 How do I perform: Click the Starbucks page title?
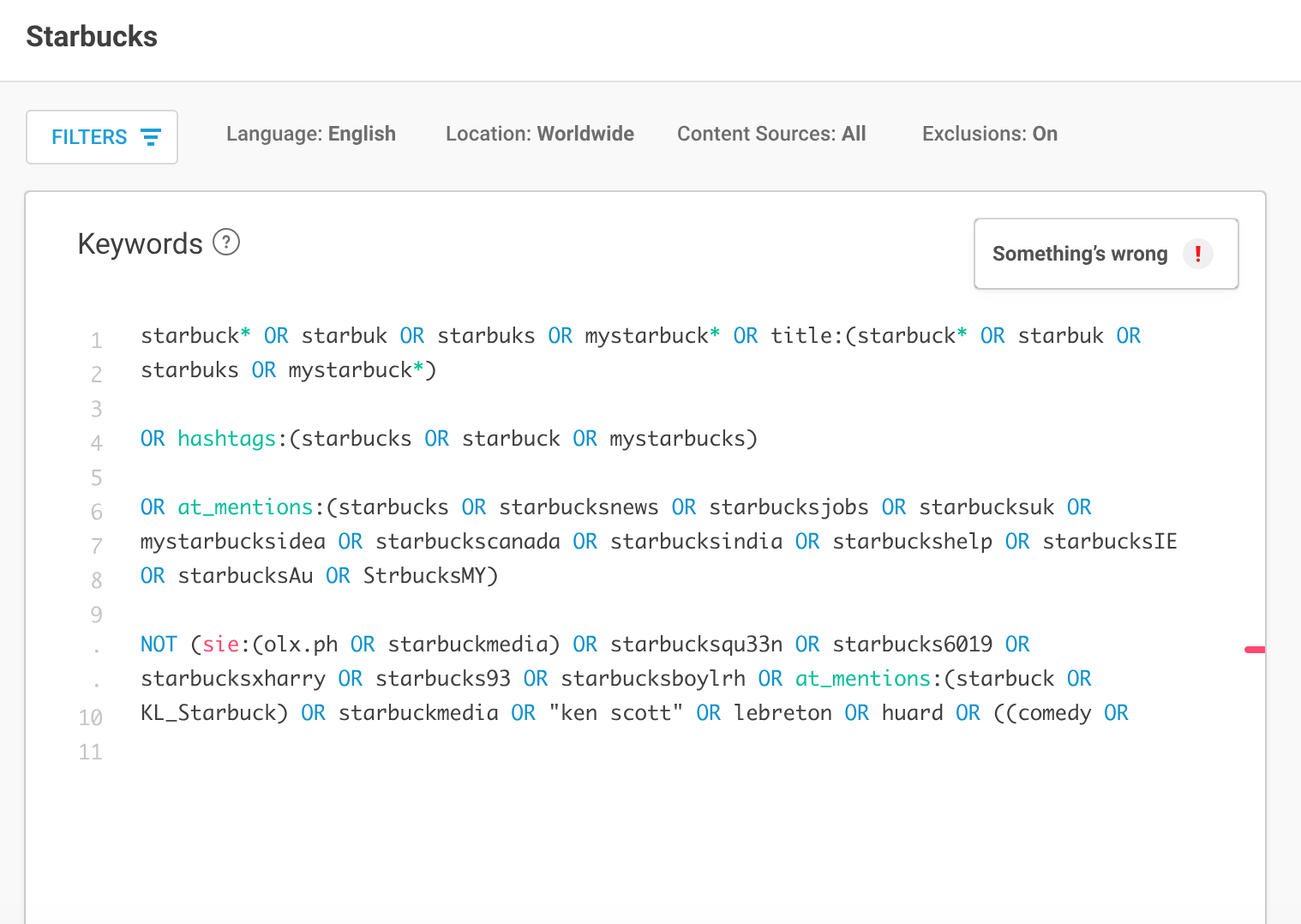(x=92, y=37)
